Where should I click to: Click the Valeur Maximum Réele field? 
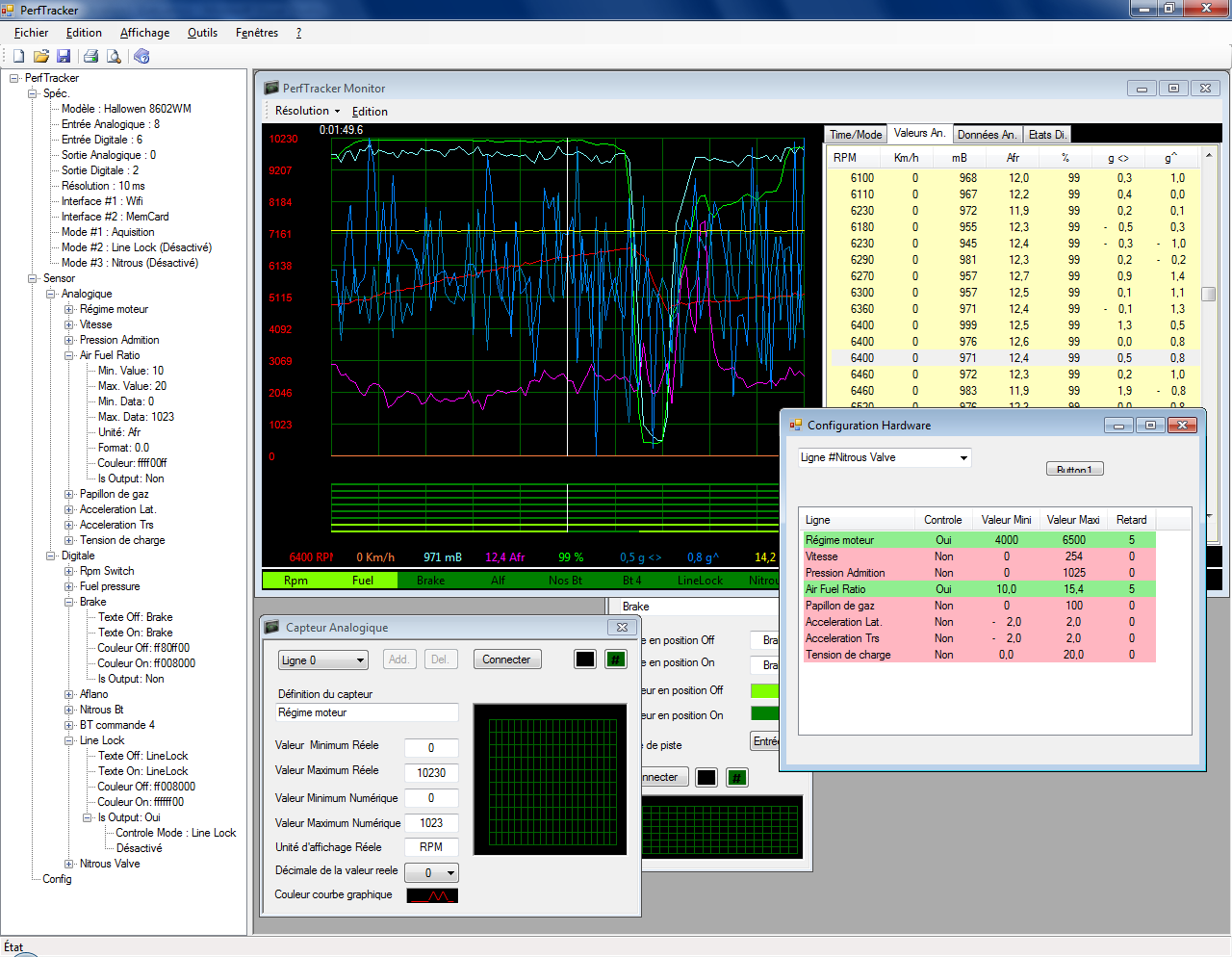coord(431,773)
